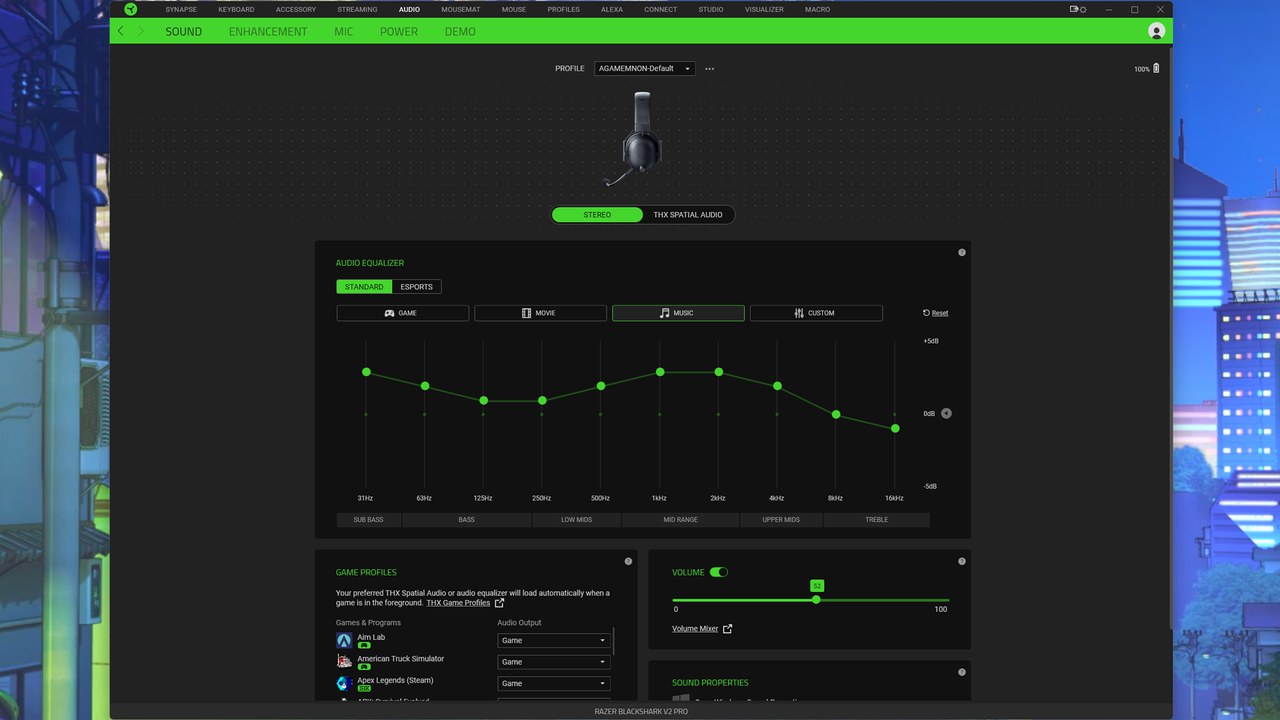The width and height of the screenshot is (1280, 720).
Task: Click the Upper Mids range label
Action: (781, 520)
